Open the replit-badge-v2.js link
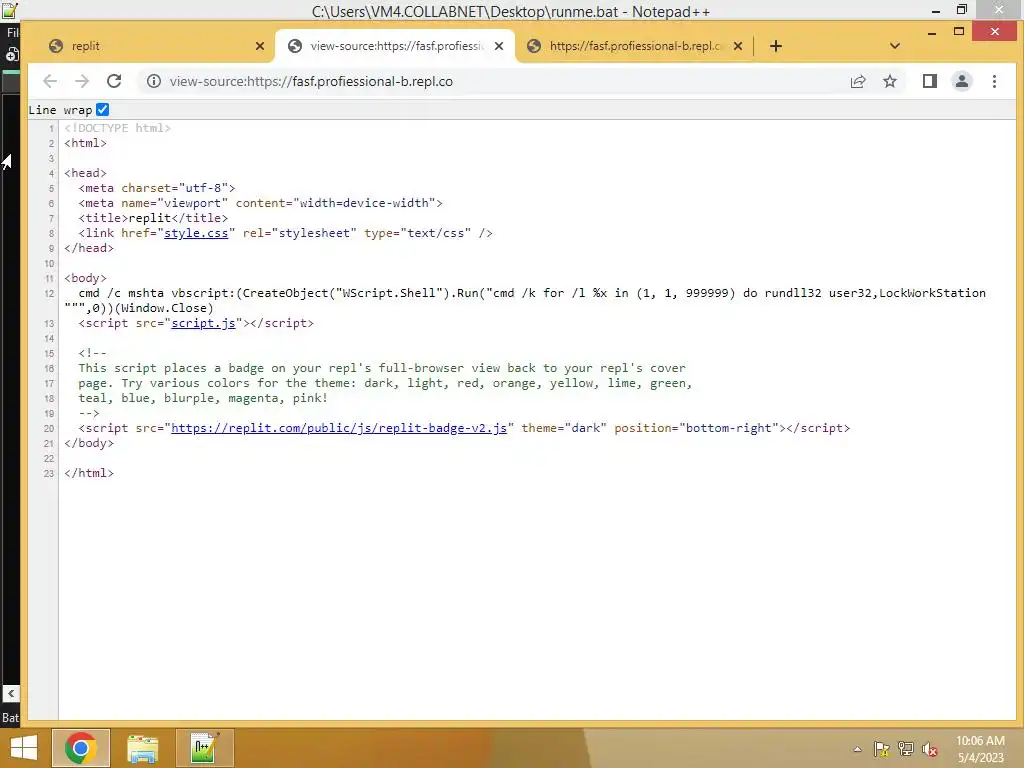The image size is (1024, 768). (339, 428)
